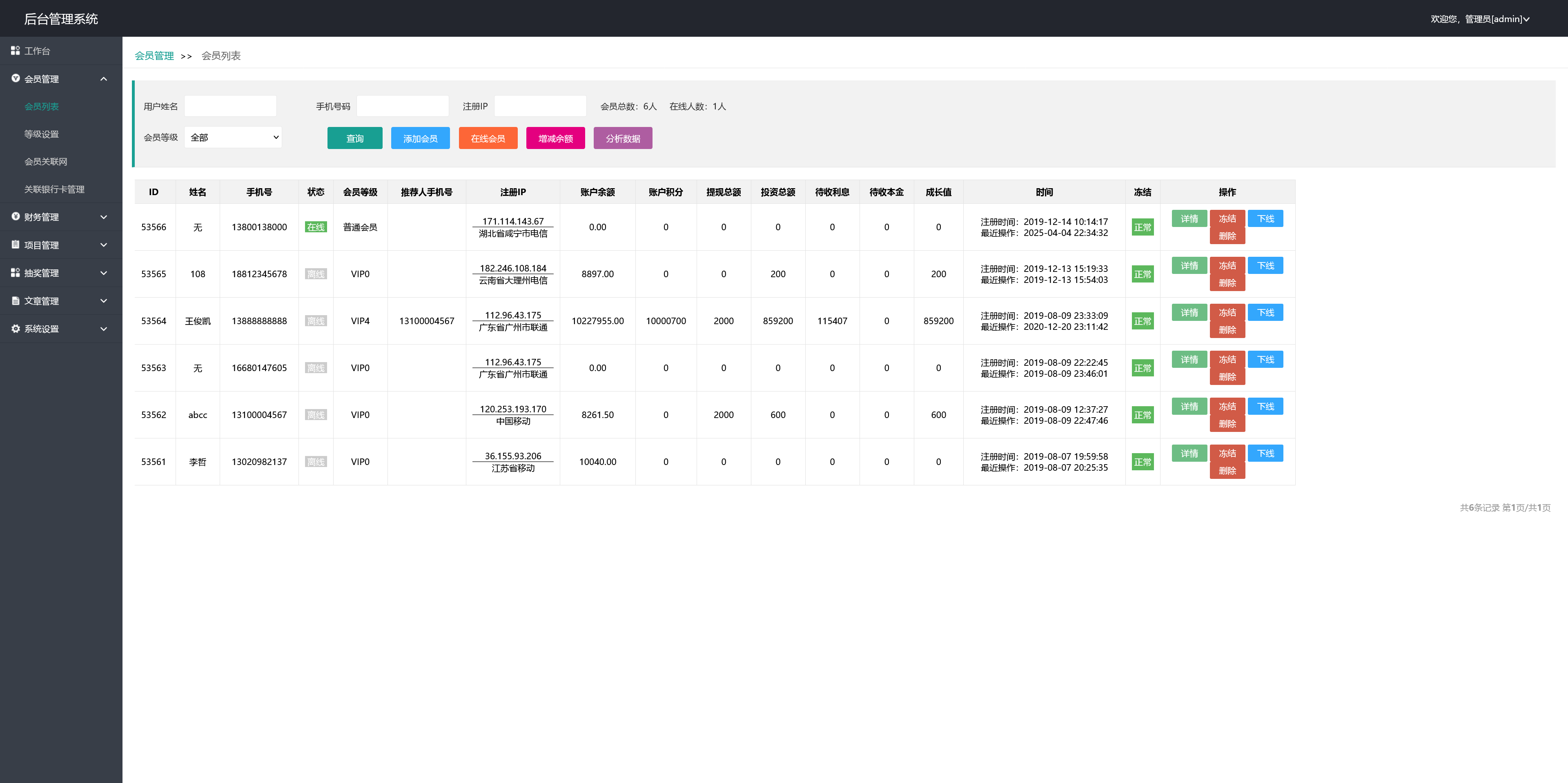Open the admin account dropdown arrow

click(1527, 20)
